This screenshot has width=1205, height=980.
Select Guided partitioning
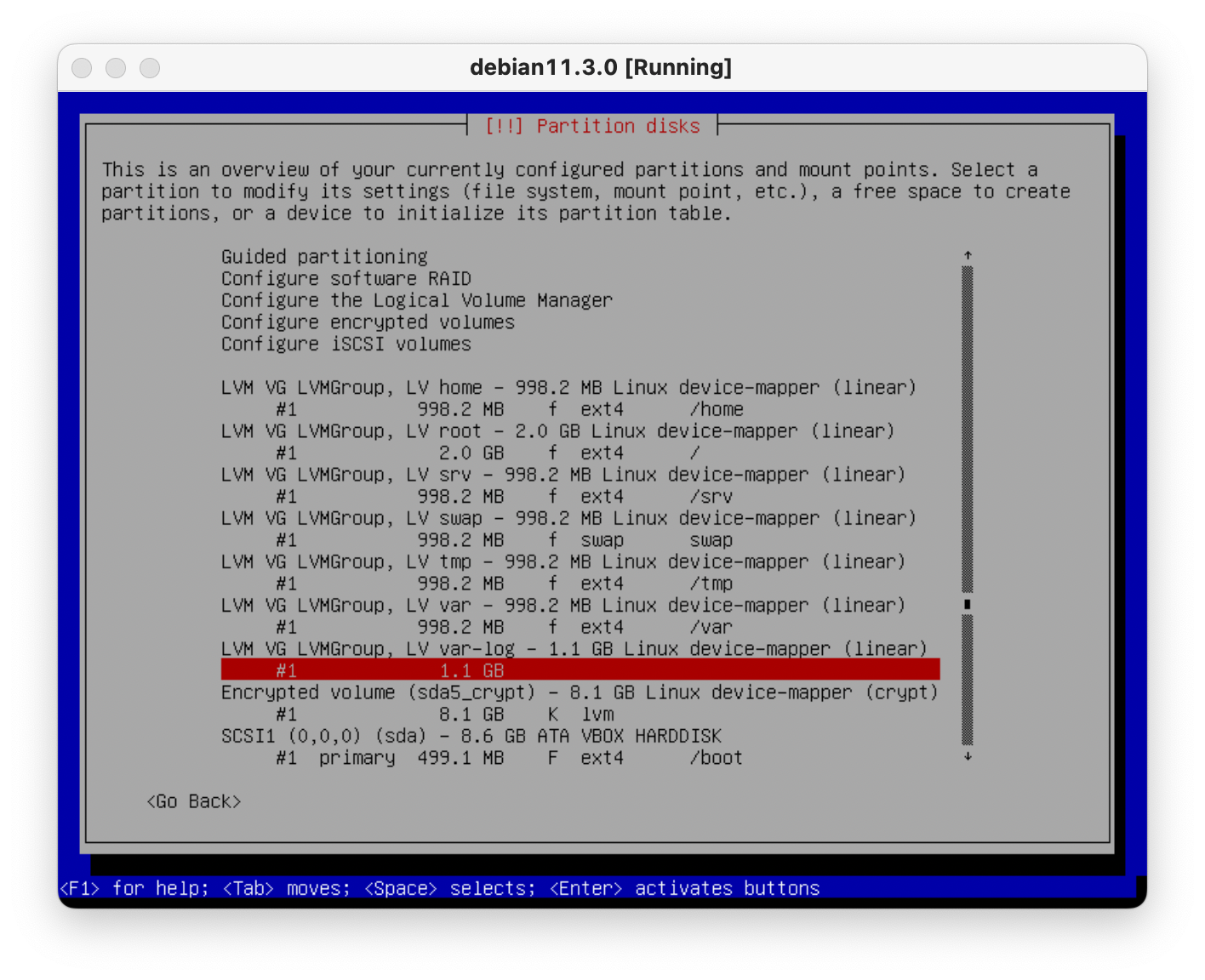(324, 257)
